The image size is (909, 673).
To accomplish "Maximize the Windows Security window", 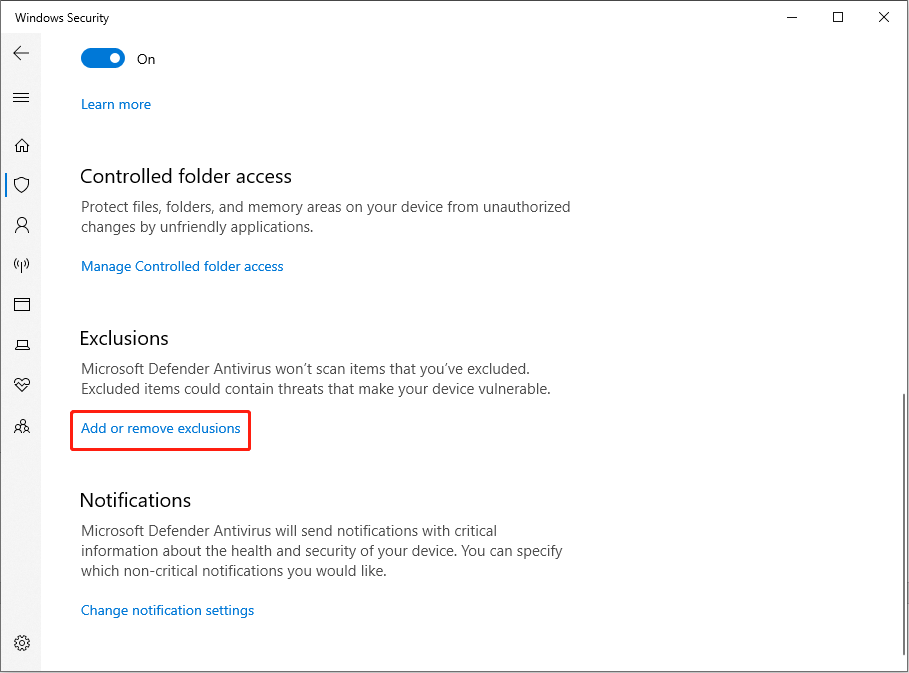I will [x=838, y=17].
